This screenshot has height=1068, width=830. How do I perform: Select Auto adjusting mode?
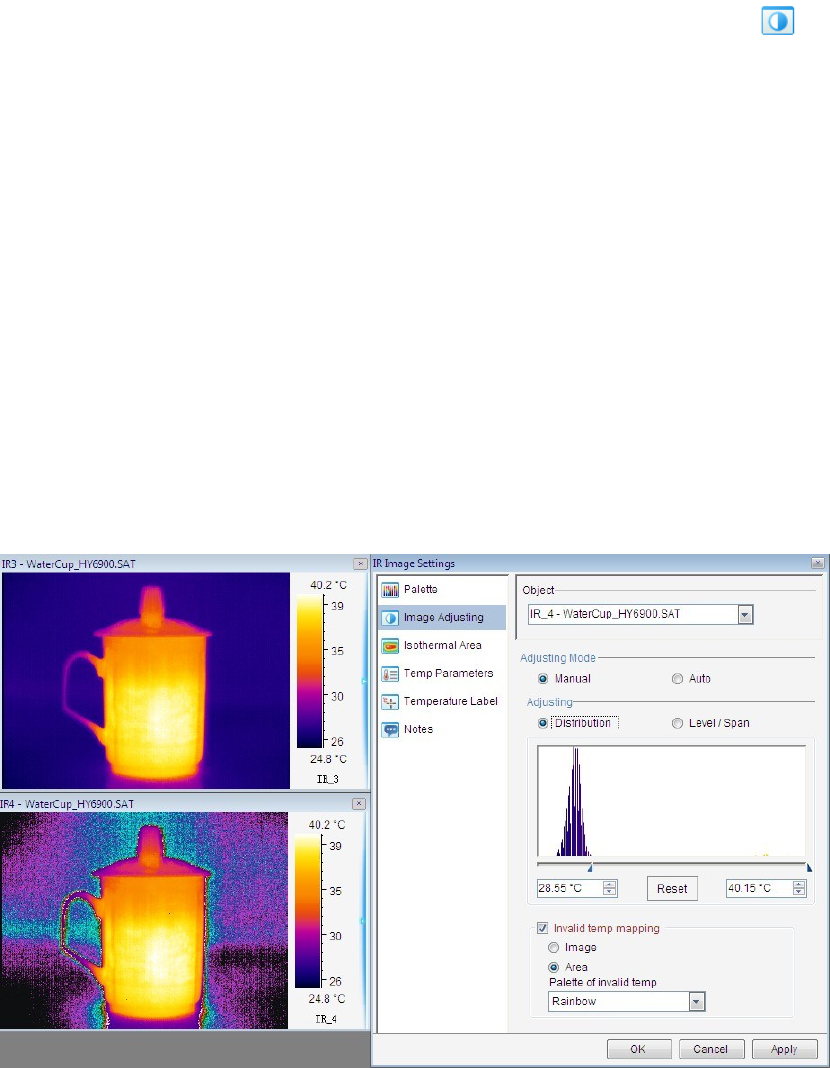point(677,678)
